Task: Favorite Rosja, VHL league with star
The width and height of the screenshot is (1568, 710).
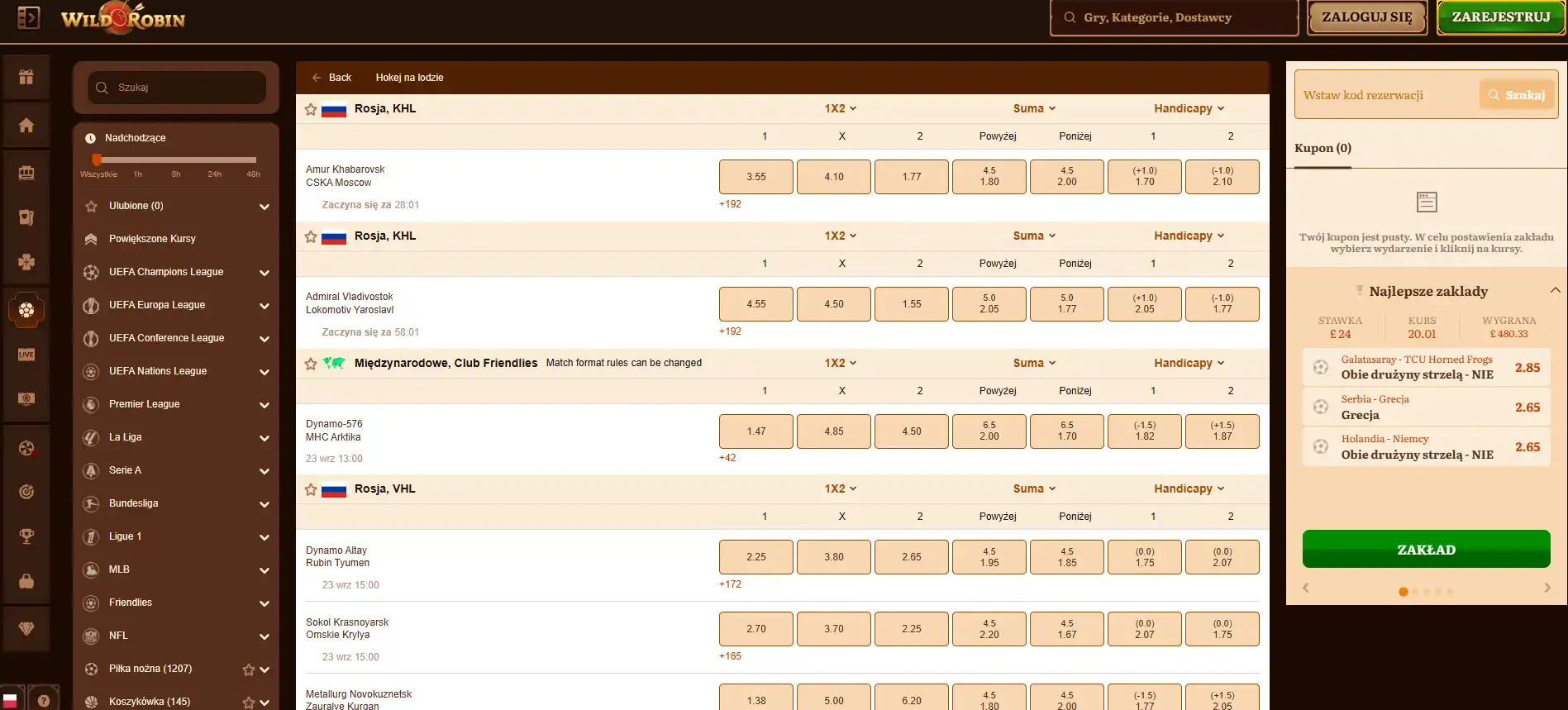Action: tap(311, 489)
